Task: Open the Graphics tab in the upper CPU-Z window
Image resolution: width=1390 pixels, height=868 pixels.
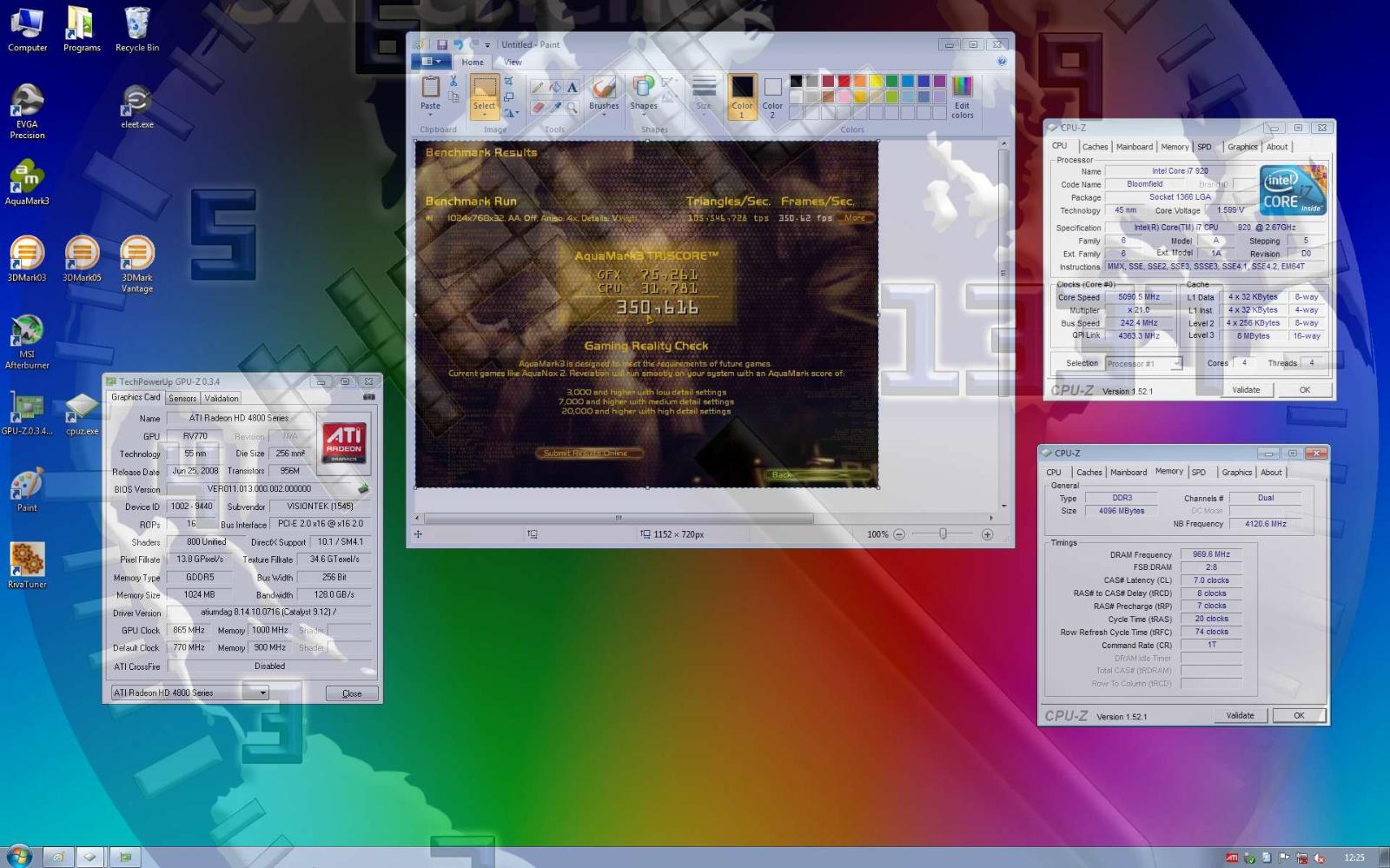Action: click(1241, 147)
